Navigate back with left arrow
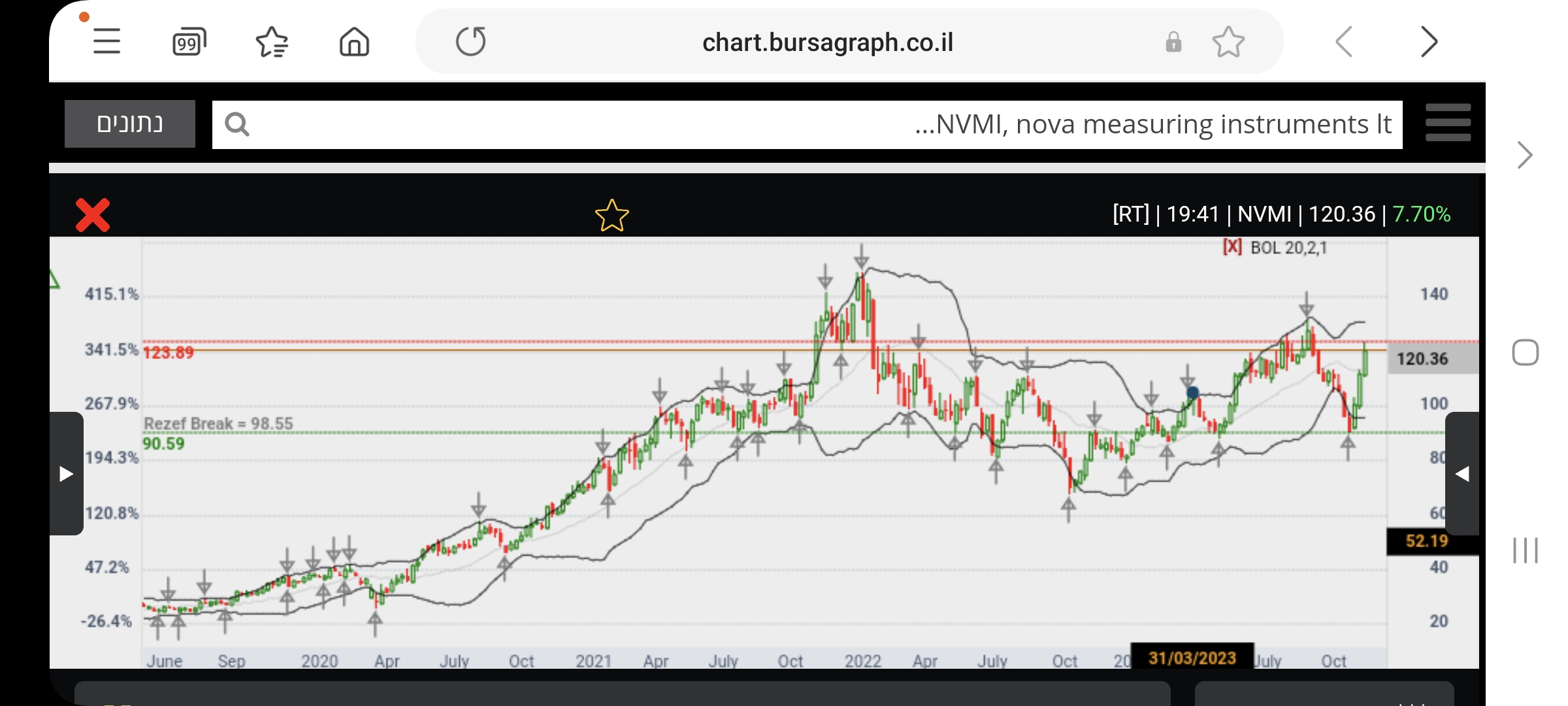Screen dimensions: 1568x706 tap(1344, 42)
